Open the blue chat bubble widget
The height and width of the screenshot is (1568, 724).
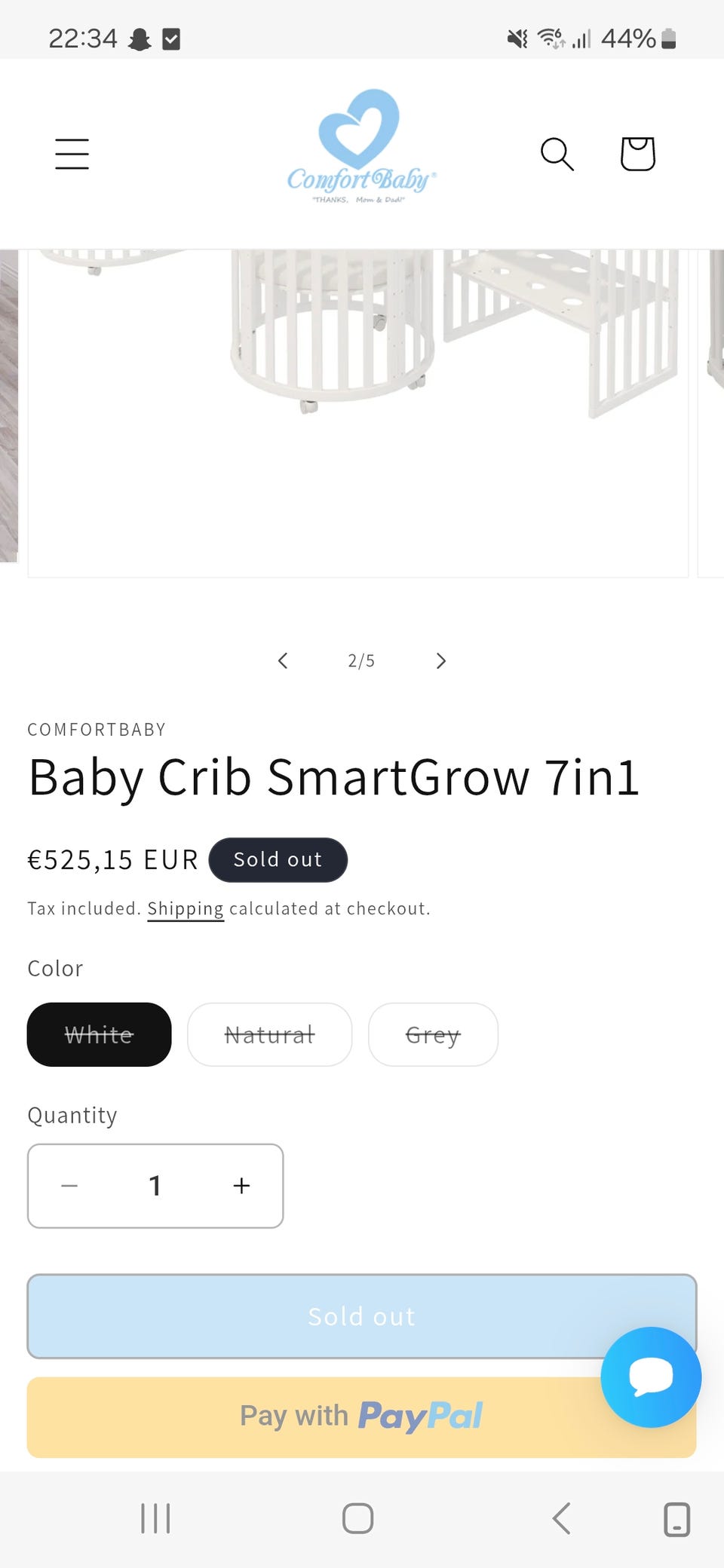coord(651,1377)
